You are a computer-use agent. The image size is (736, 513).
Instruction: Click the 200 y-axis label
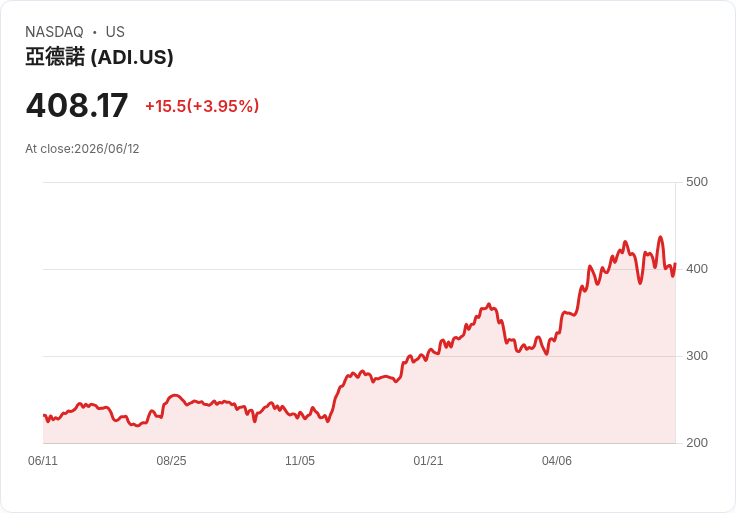(x=697, y=443)
